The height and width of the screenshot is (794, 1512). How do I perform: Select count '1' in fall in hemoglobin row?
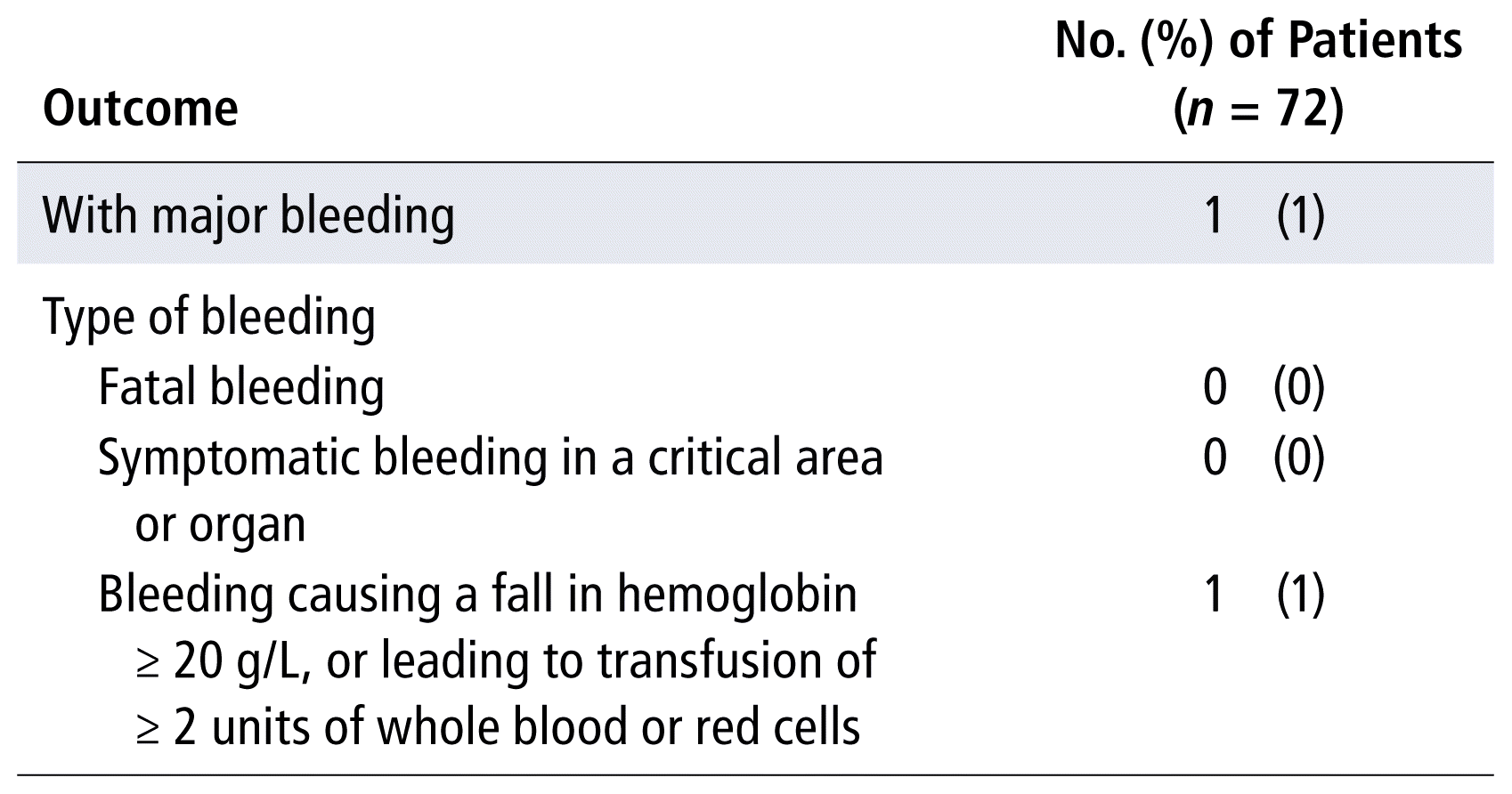click(x=1214, y=594)
